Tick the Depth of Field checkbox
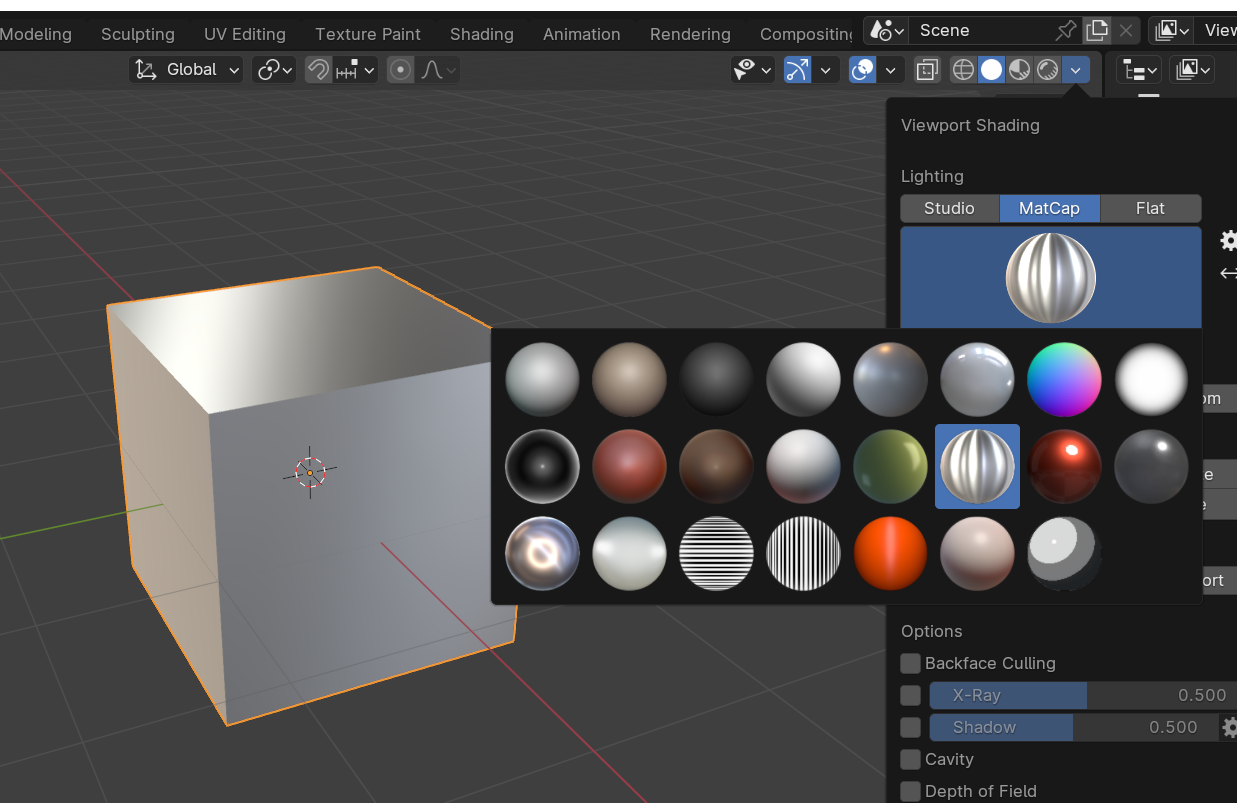 [910, 791]
